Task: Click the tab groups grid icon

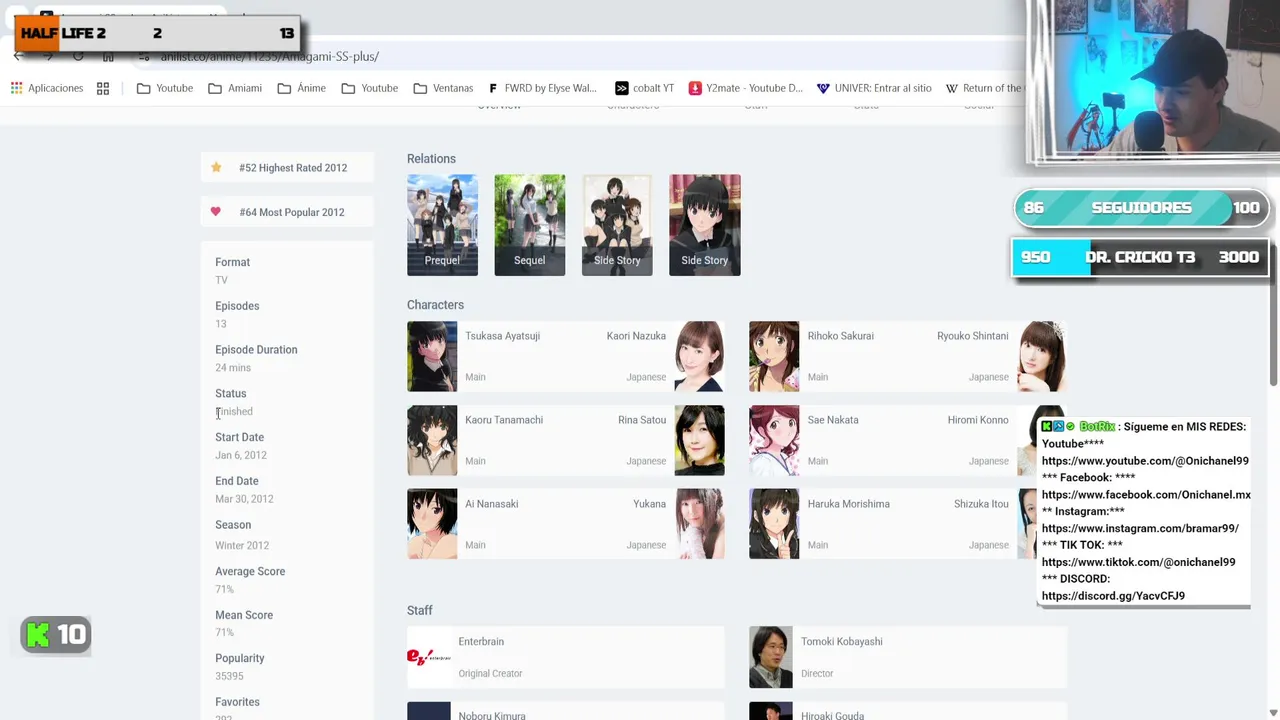Action: pyautogui.click(x=103, y=88)
